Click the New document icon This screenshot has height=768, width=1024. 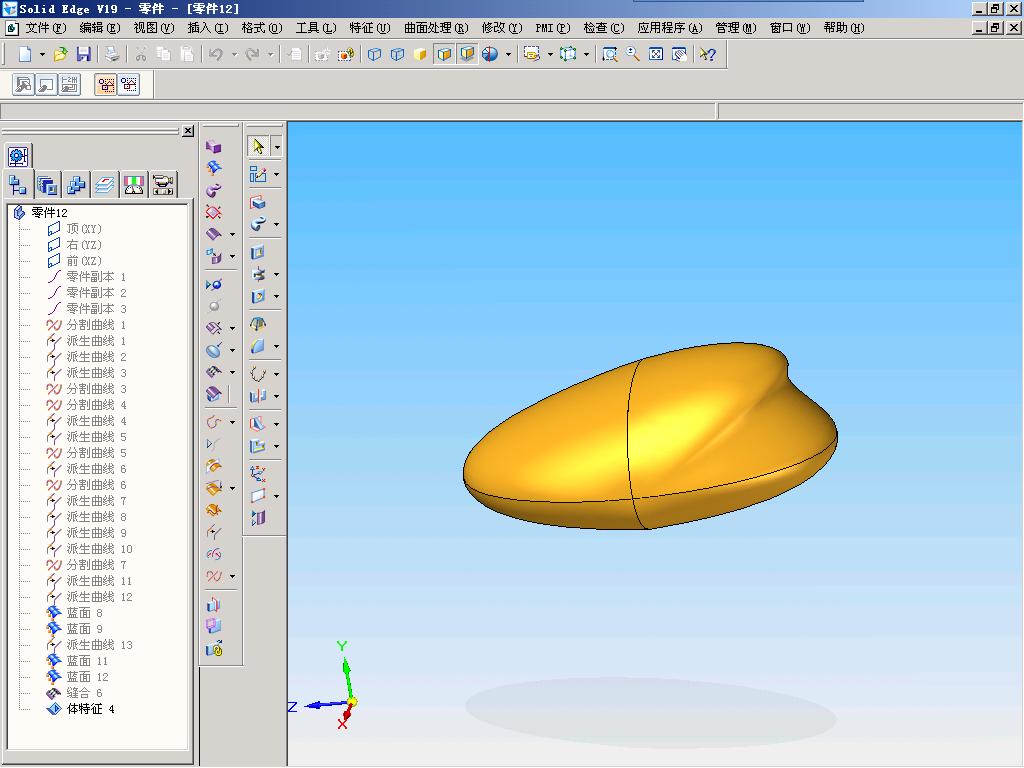point(25,54)
